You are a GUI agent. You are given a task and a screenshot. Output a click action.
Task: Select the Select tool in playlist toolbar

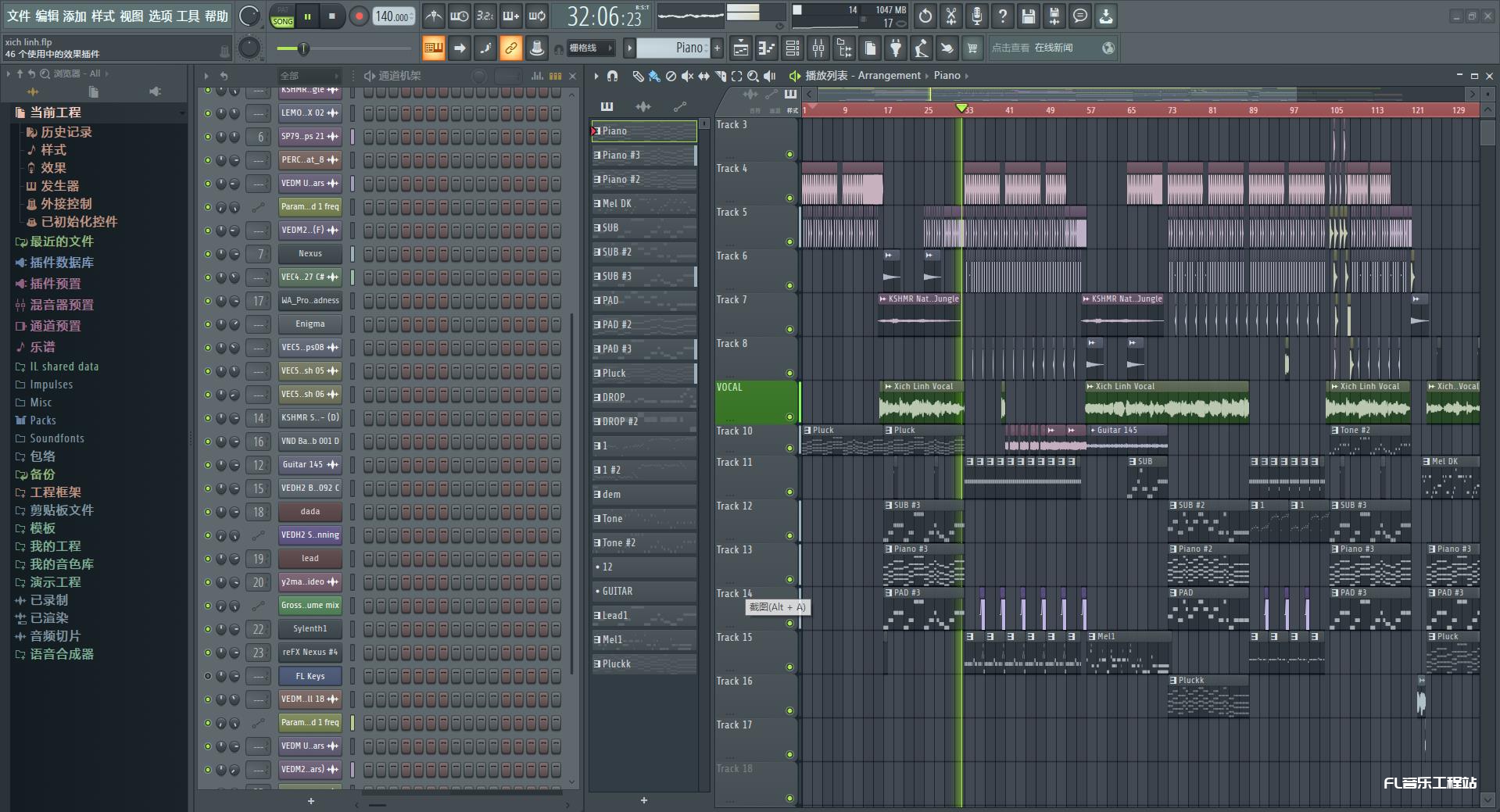[736, 76]
